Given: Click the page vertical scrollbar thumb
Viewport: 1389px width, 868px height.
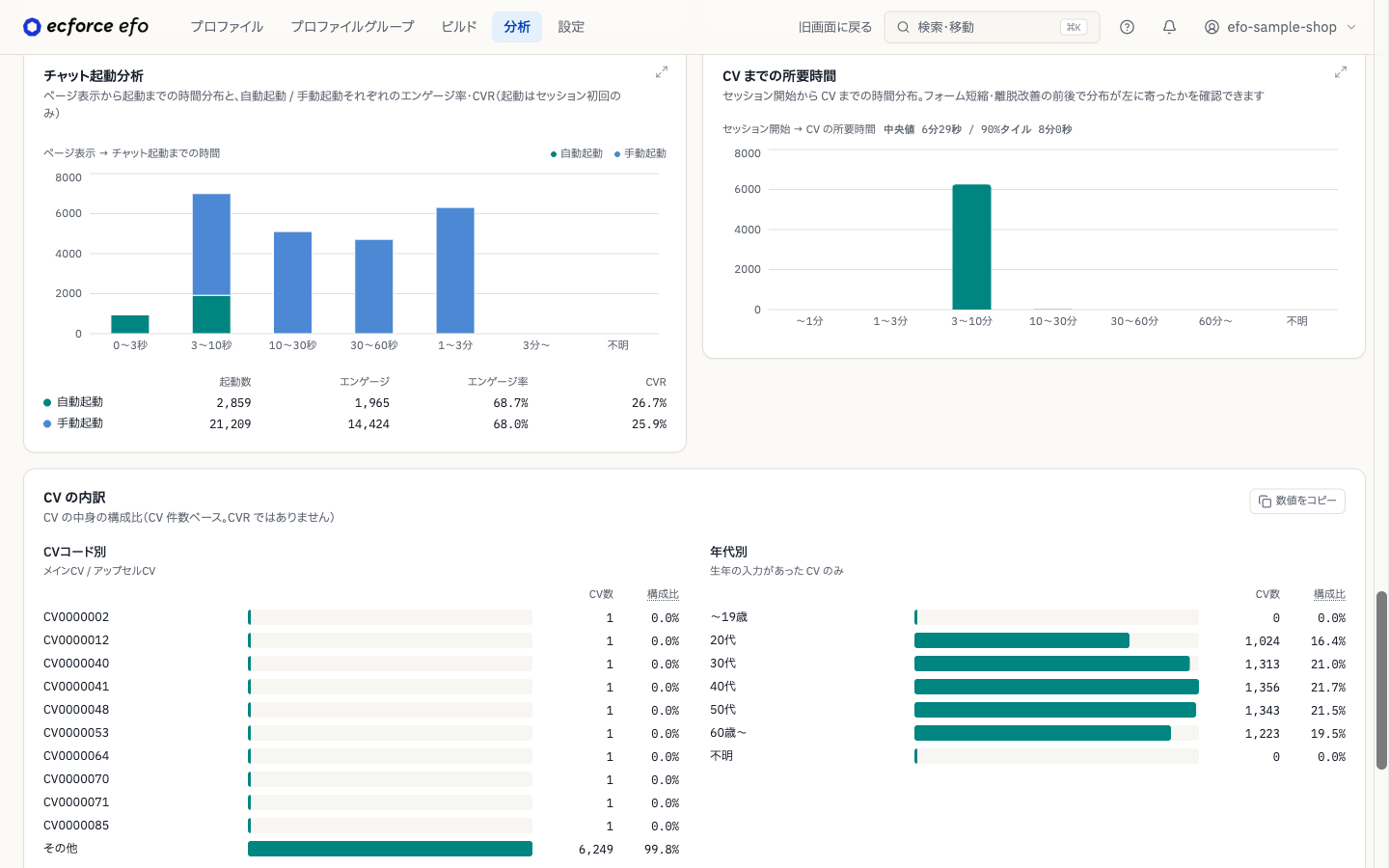Looking at the screenshot, I should pos(1381,680).
